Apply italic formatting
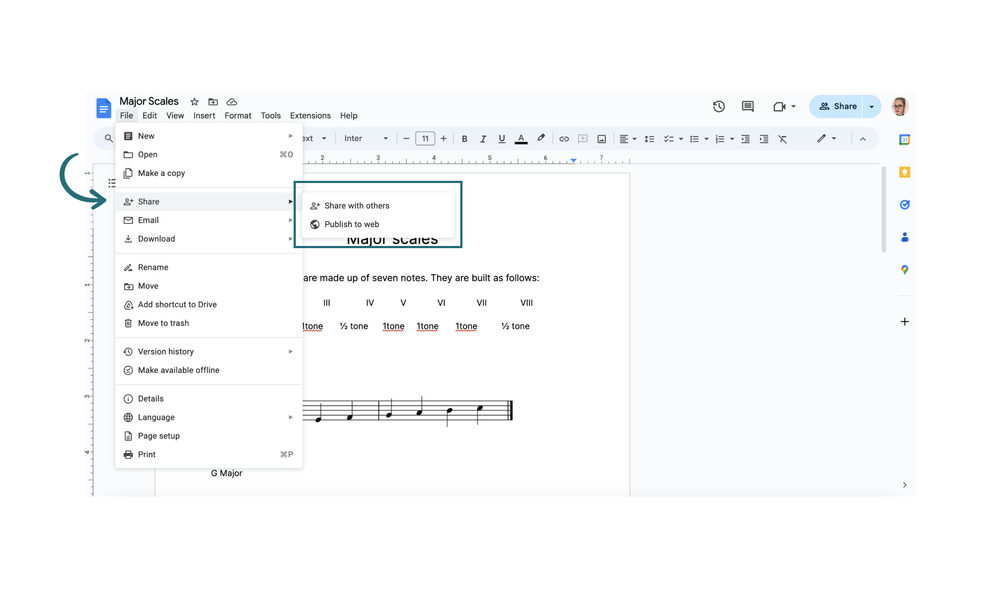The width and height of the screenshot is (1000, 610). pos(483,138)
